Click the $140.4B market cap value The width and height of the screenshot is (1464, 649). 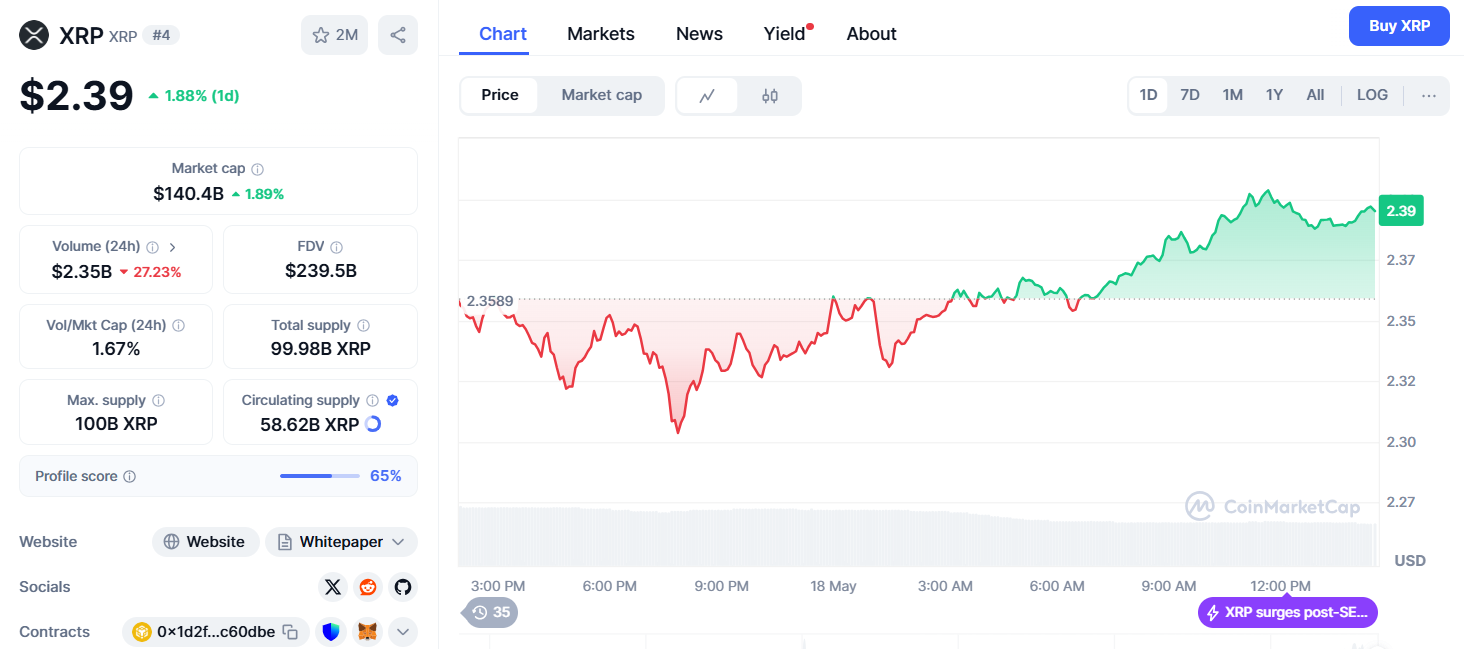(188, 194)
